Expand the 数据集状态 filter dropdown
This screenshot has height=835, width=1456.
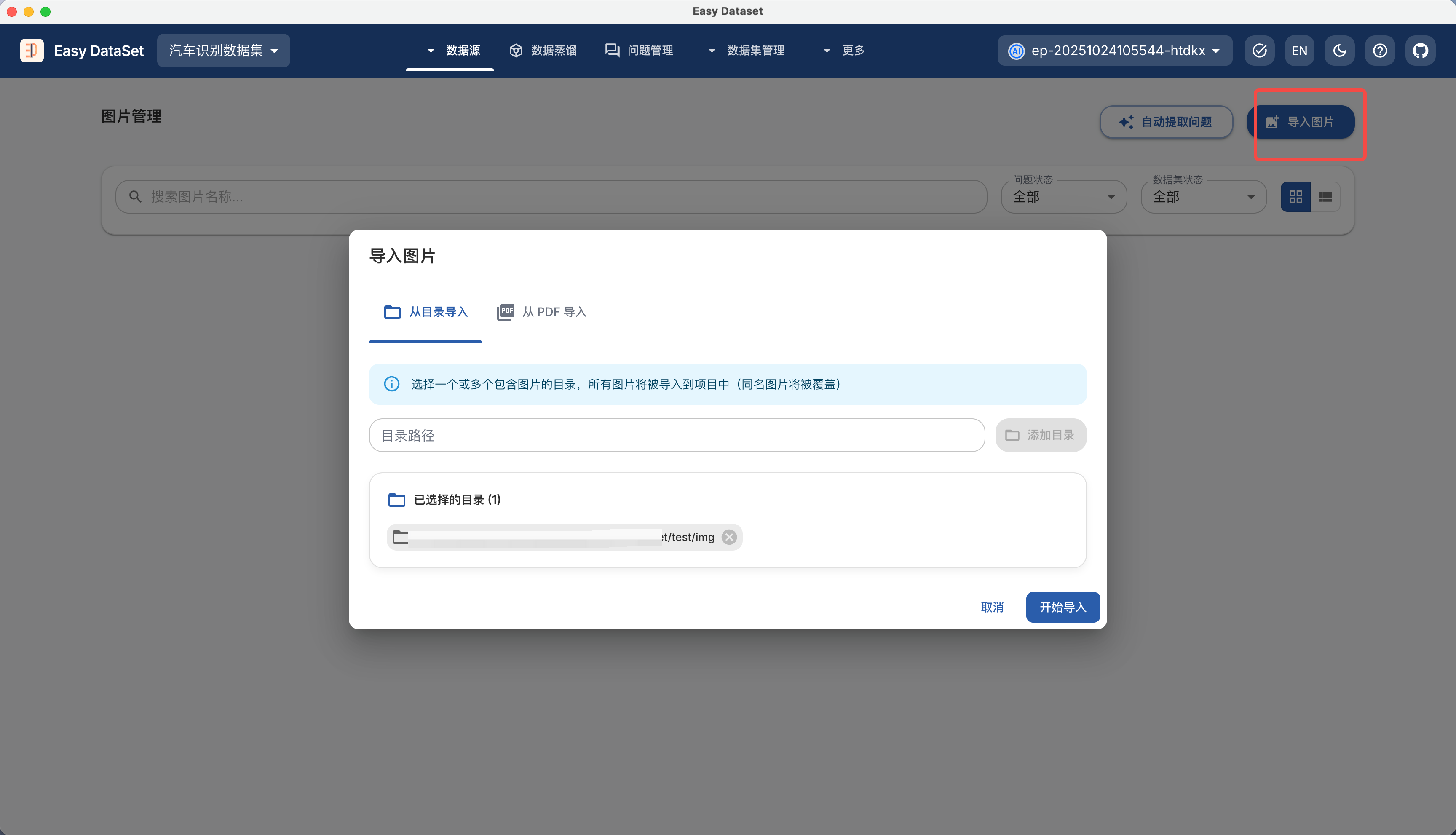click(1203, 197)
